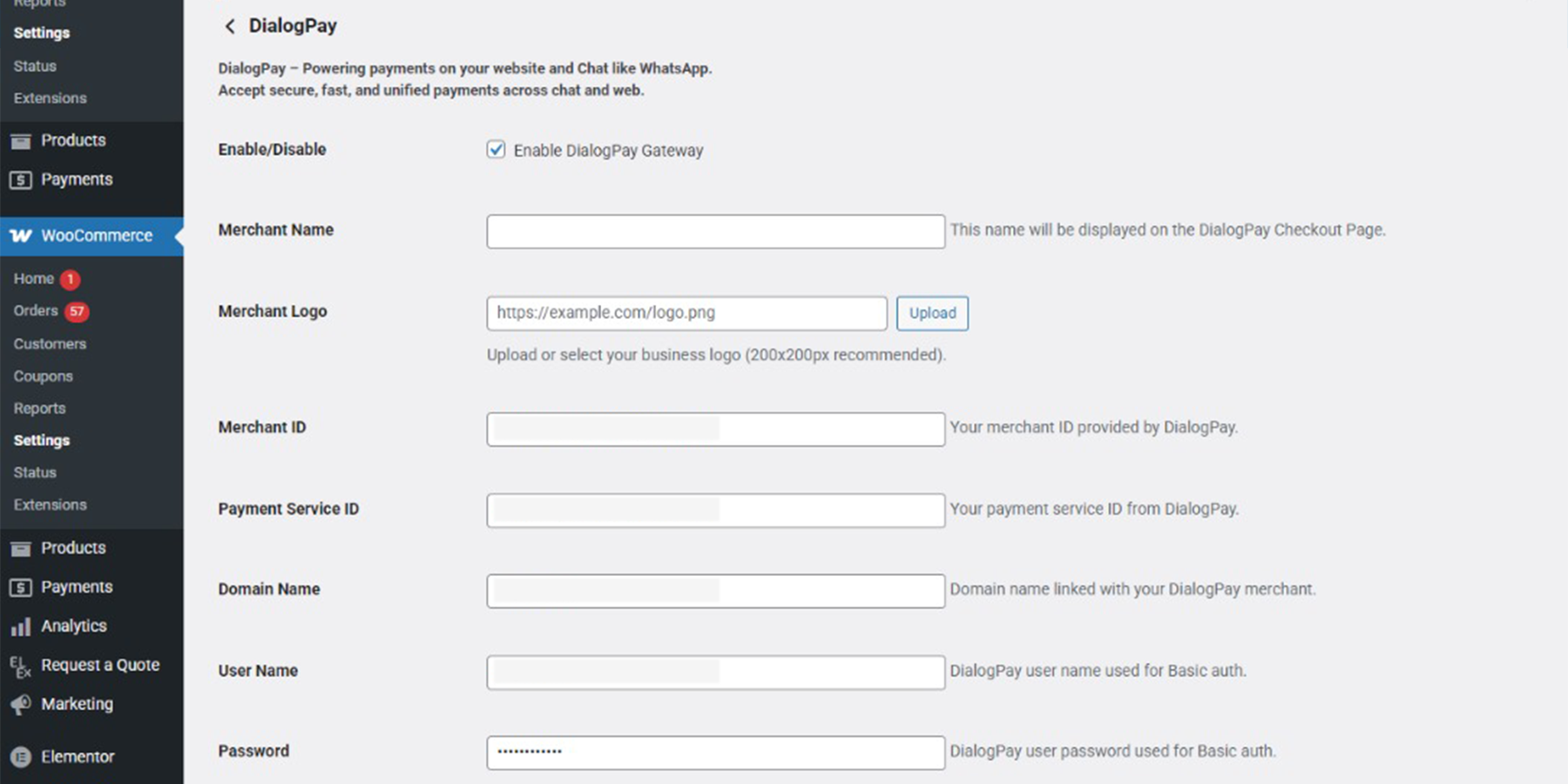The width and height of the screenshot is (1568, 784).
Task: Click the Orders count badge showing 57
Action: tap(77, 311)
